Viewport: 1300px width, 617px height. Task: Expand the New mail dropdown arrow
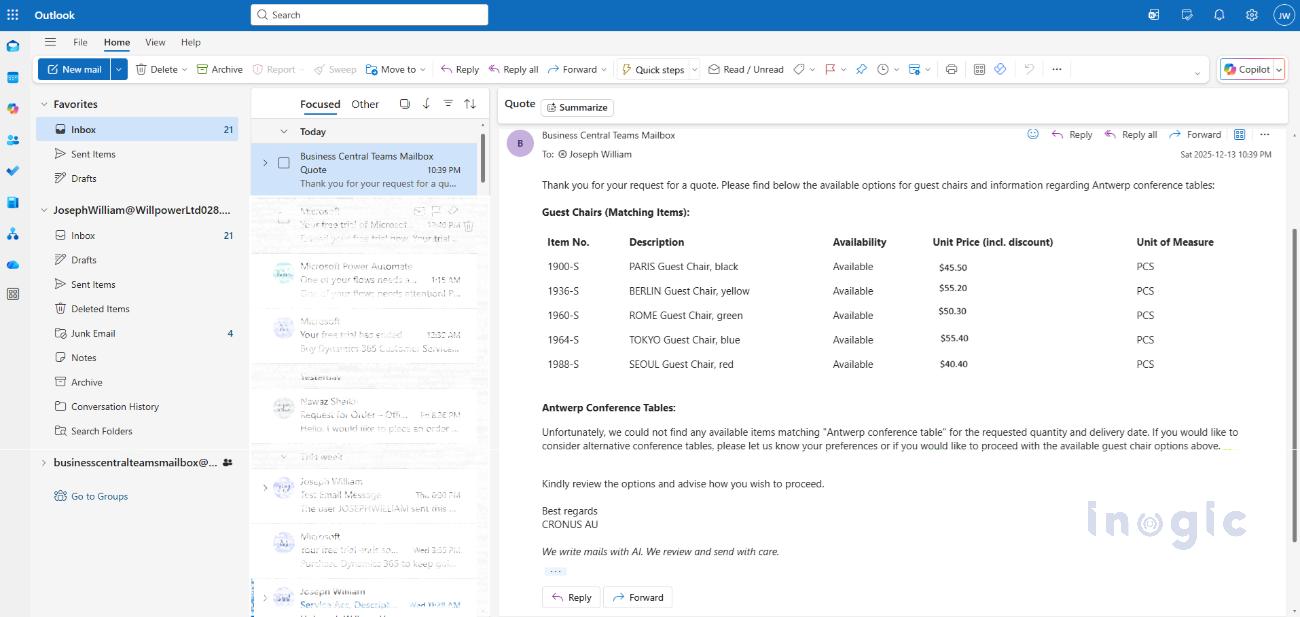point(119,70)
